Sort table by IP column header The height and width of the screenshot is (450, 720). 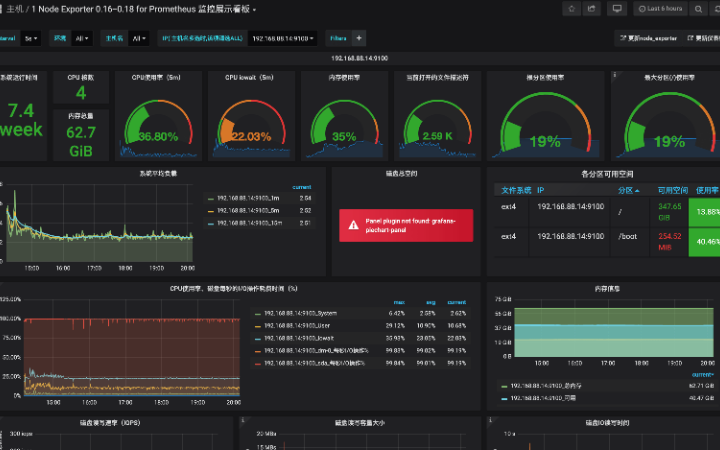tap(540, 190)
